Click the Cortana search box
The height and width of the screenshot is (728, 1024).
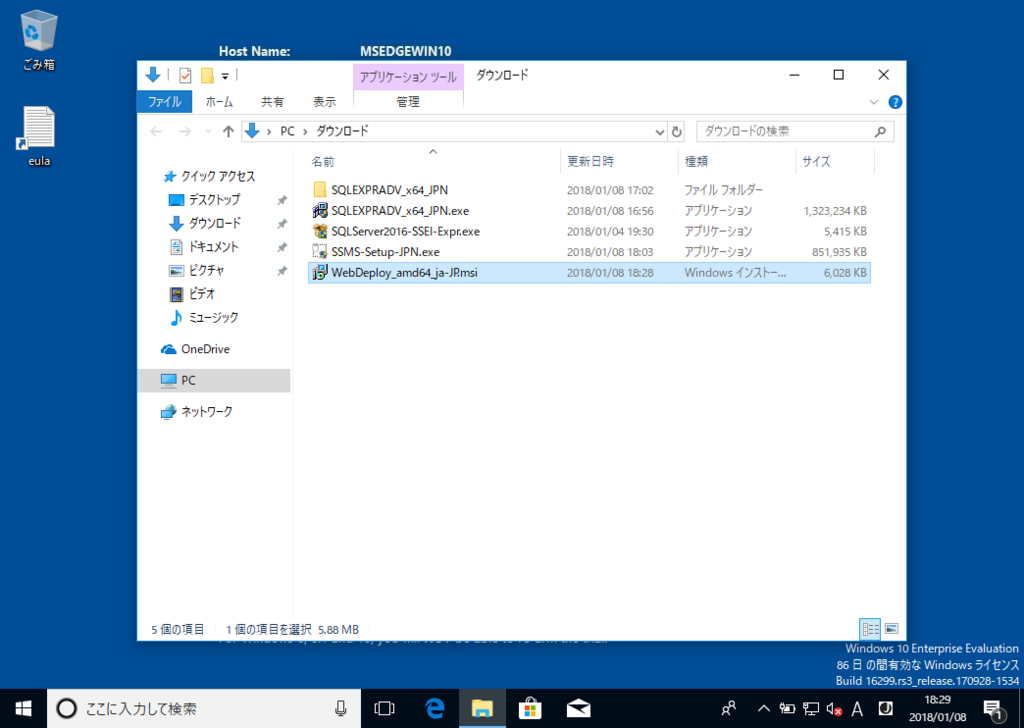tap(204, 708)
